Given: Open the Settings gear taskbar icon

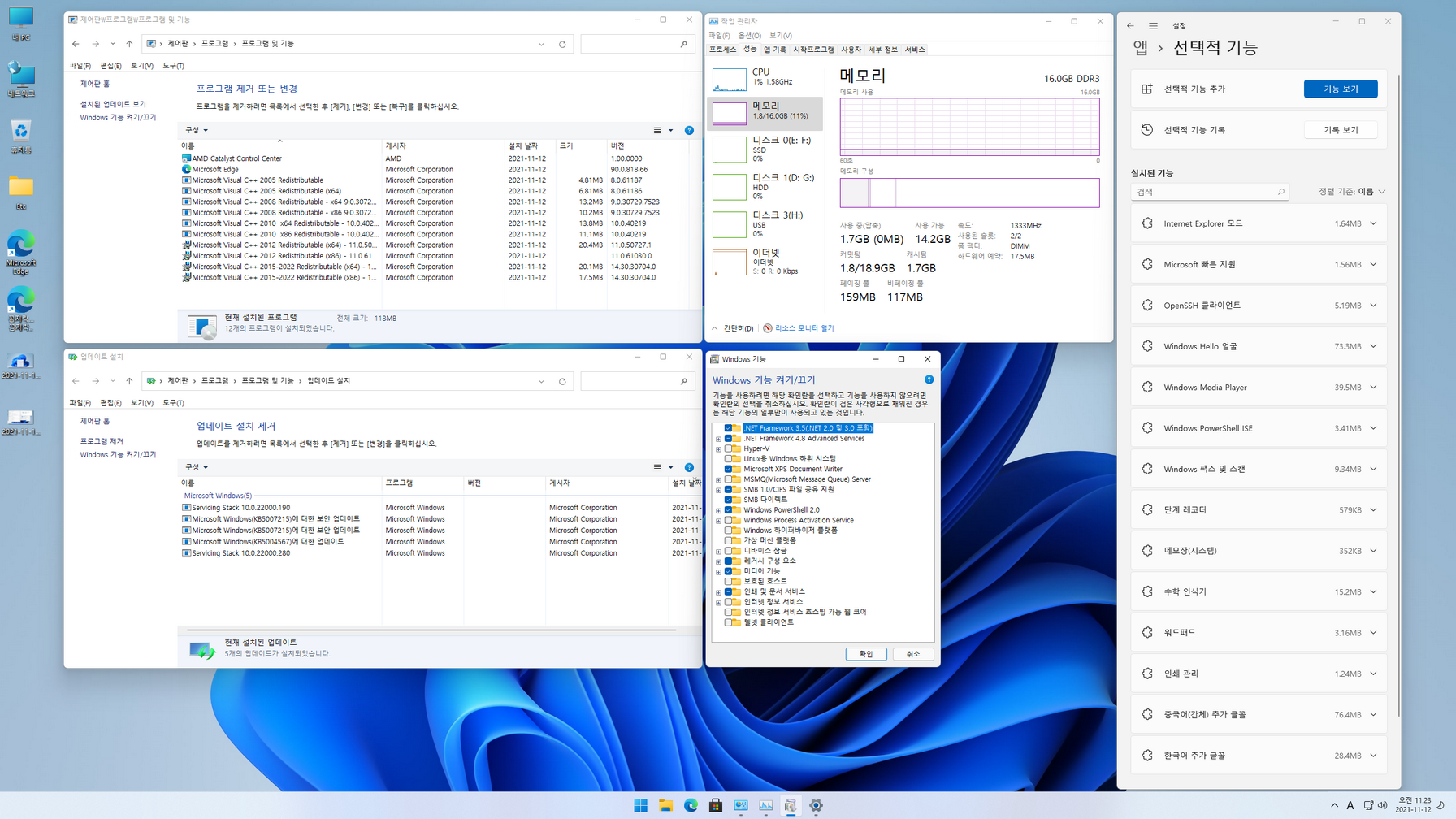Looking at the screenshot, I should coord(816,805).
